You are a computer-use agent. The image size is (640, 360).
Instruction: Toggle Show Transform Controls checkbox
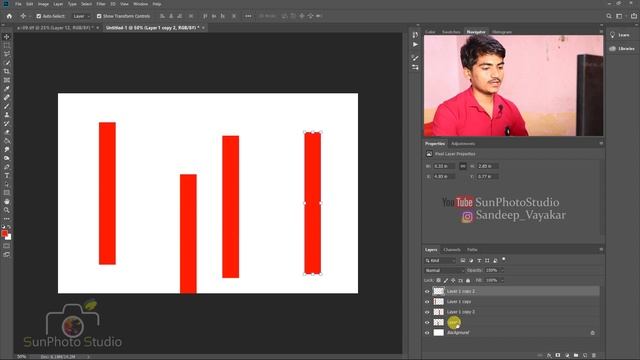(x=99, y=16)
